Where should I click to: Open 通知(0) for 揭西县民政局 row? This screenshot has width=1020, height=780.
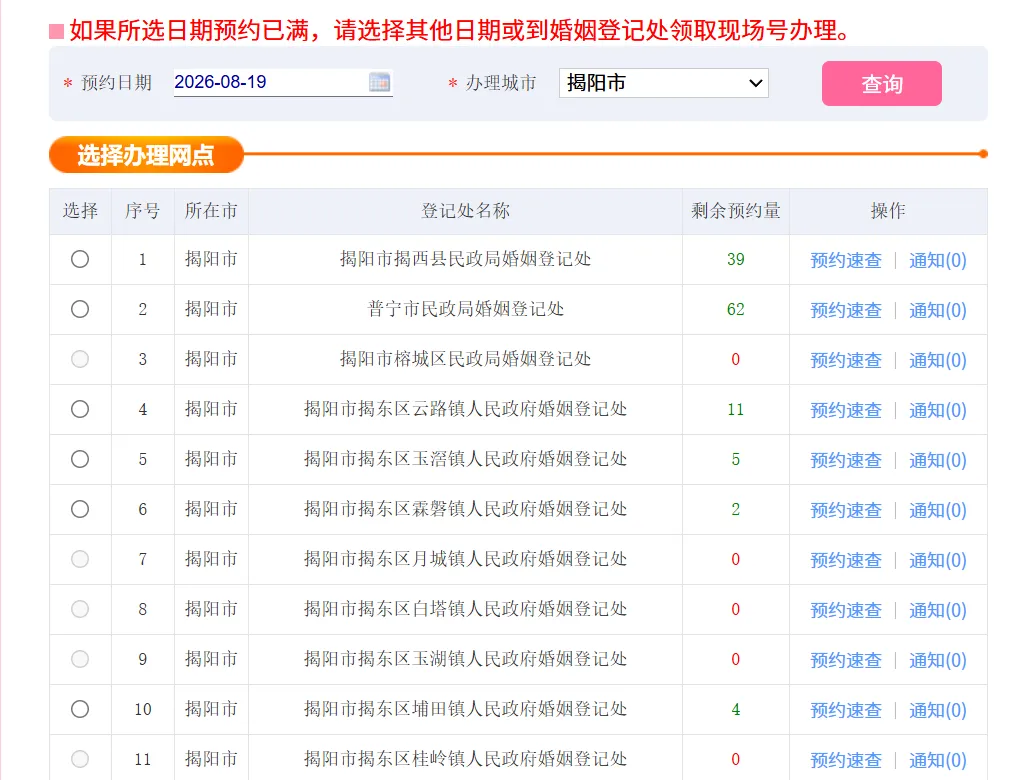(x=937, y=260)
